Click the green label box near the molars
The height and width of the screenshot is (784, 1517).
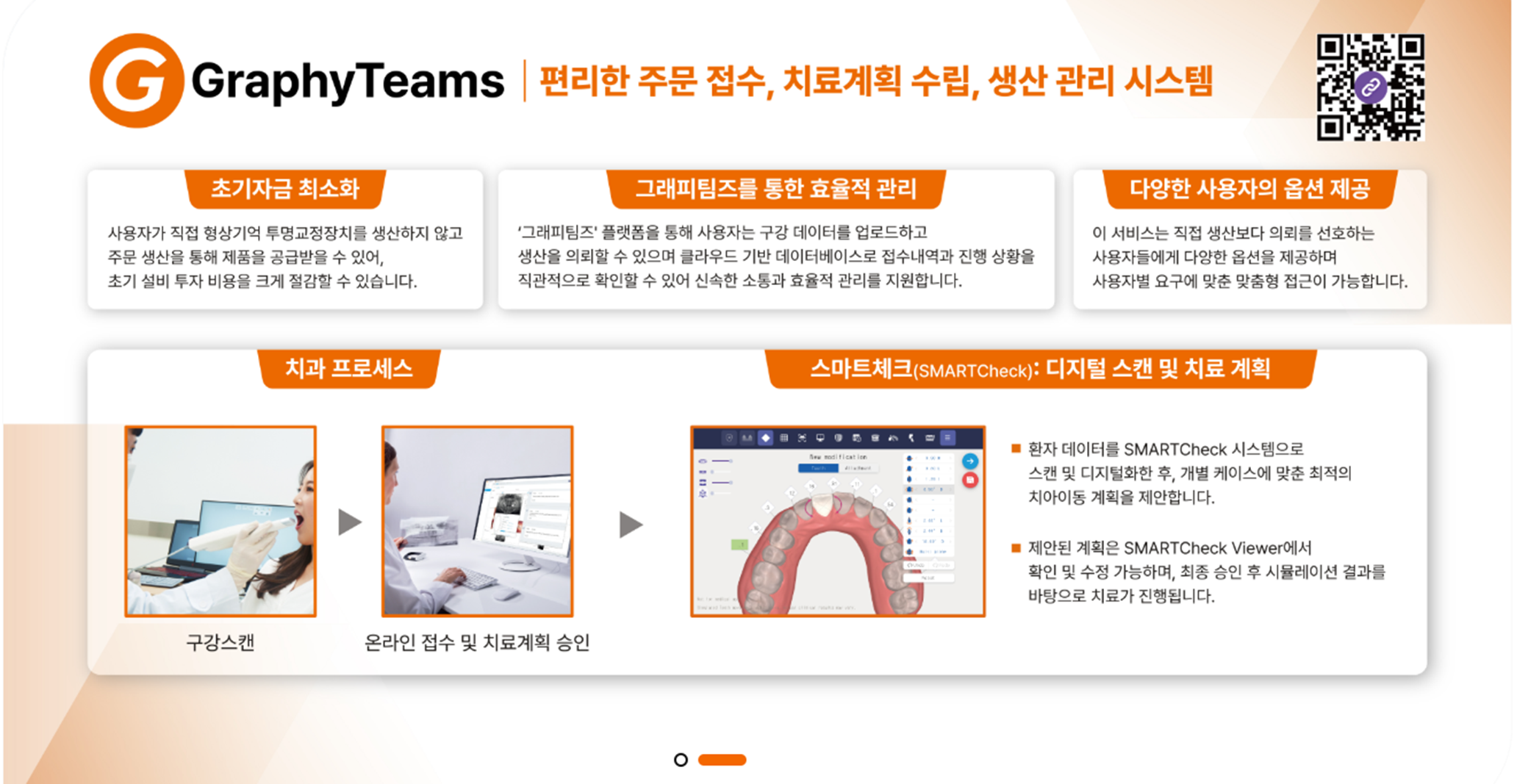(x=739, y=544)
